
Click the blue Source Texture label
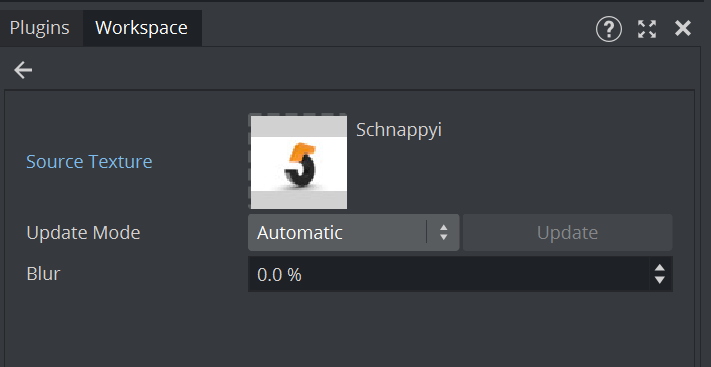tap(89, 161)
